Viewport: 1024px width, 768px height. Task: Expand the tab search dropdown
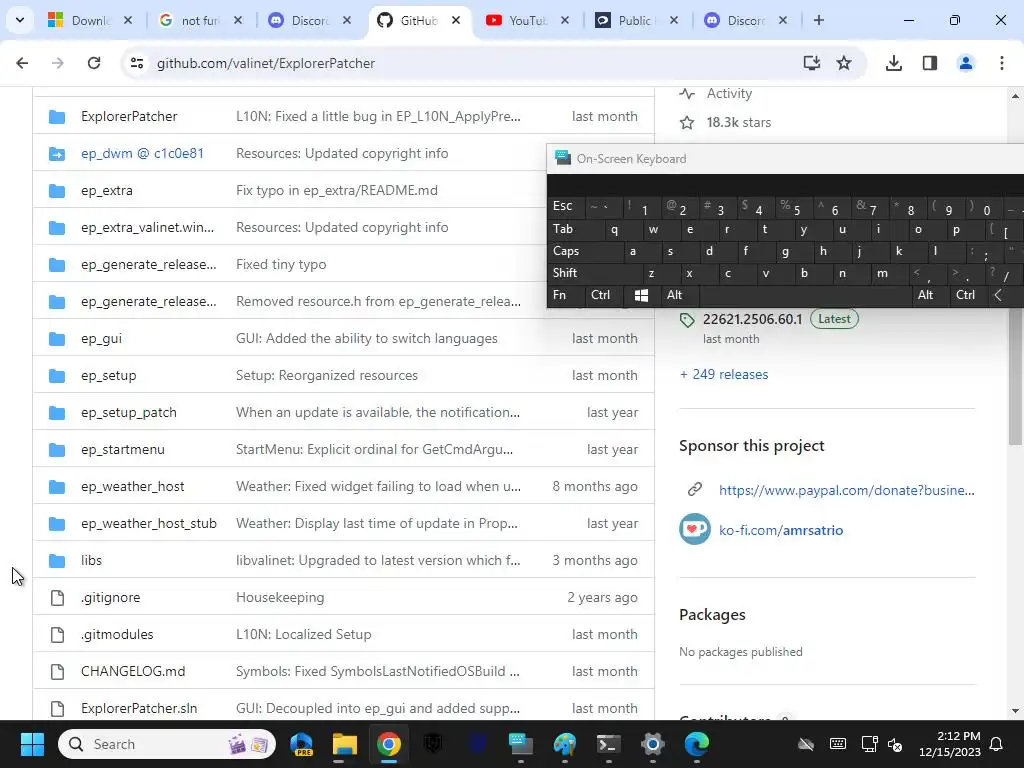(x=20, y=20)
